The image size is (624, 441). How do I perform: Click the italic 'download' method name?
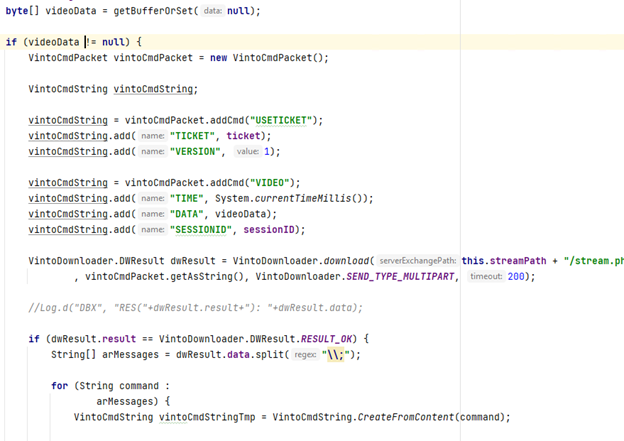(x=346, y=261)
